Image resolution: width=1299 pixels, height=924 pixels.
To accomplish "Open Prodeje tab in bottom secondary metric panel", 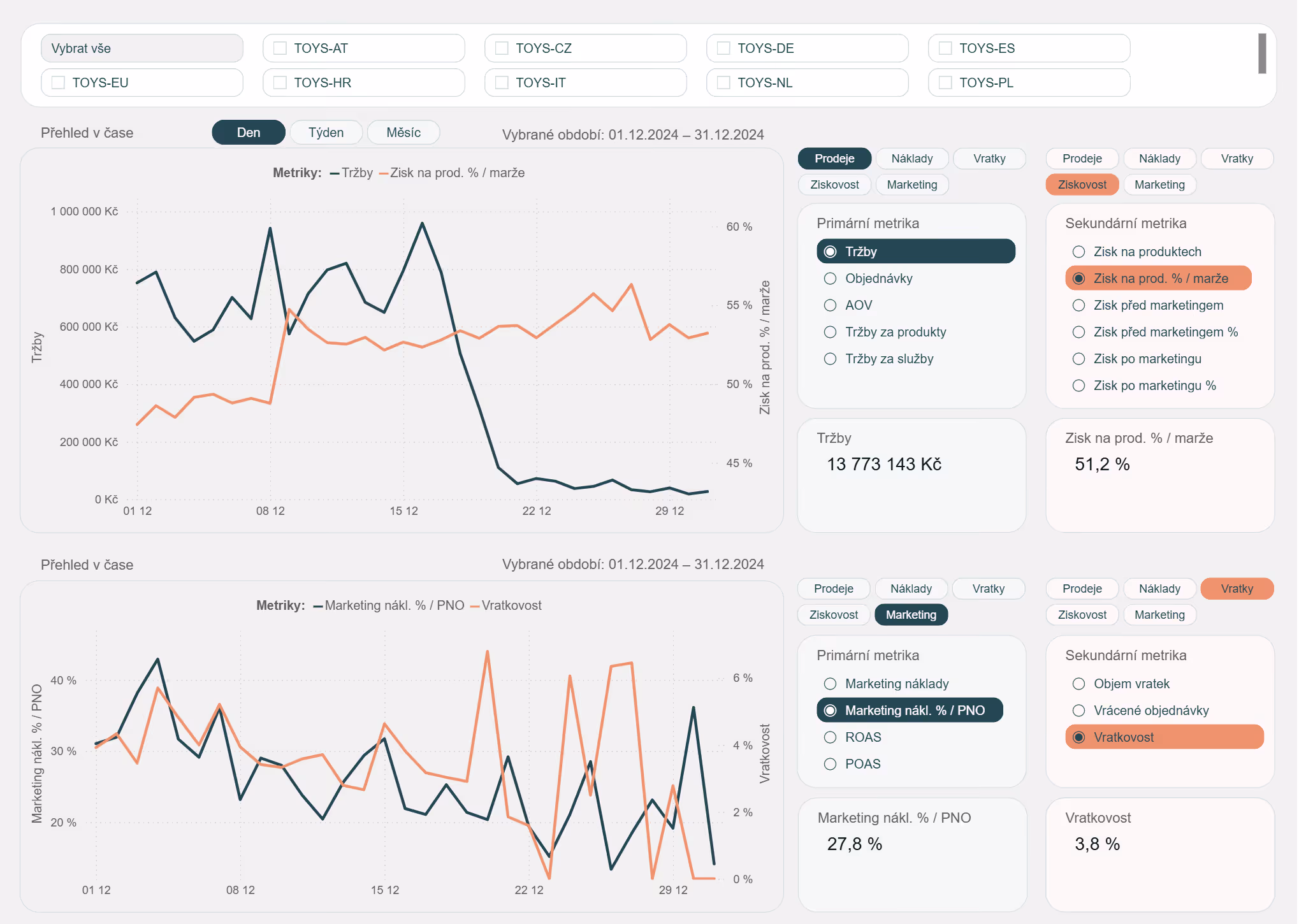I will coord(1082,589).
